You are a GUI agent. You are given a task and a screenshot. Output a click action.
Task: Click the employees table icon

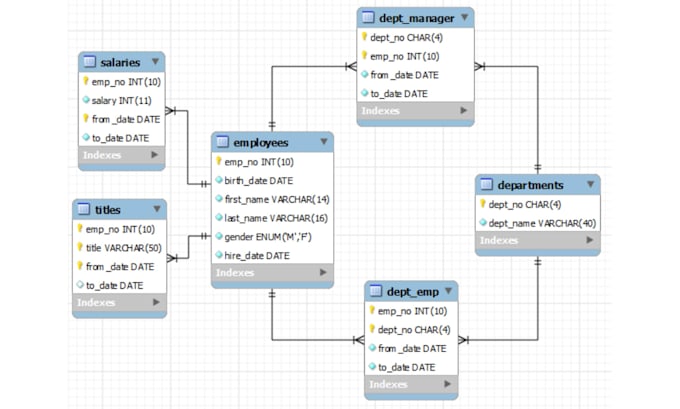(222, 142)
